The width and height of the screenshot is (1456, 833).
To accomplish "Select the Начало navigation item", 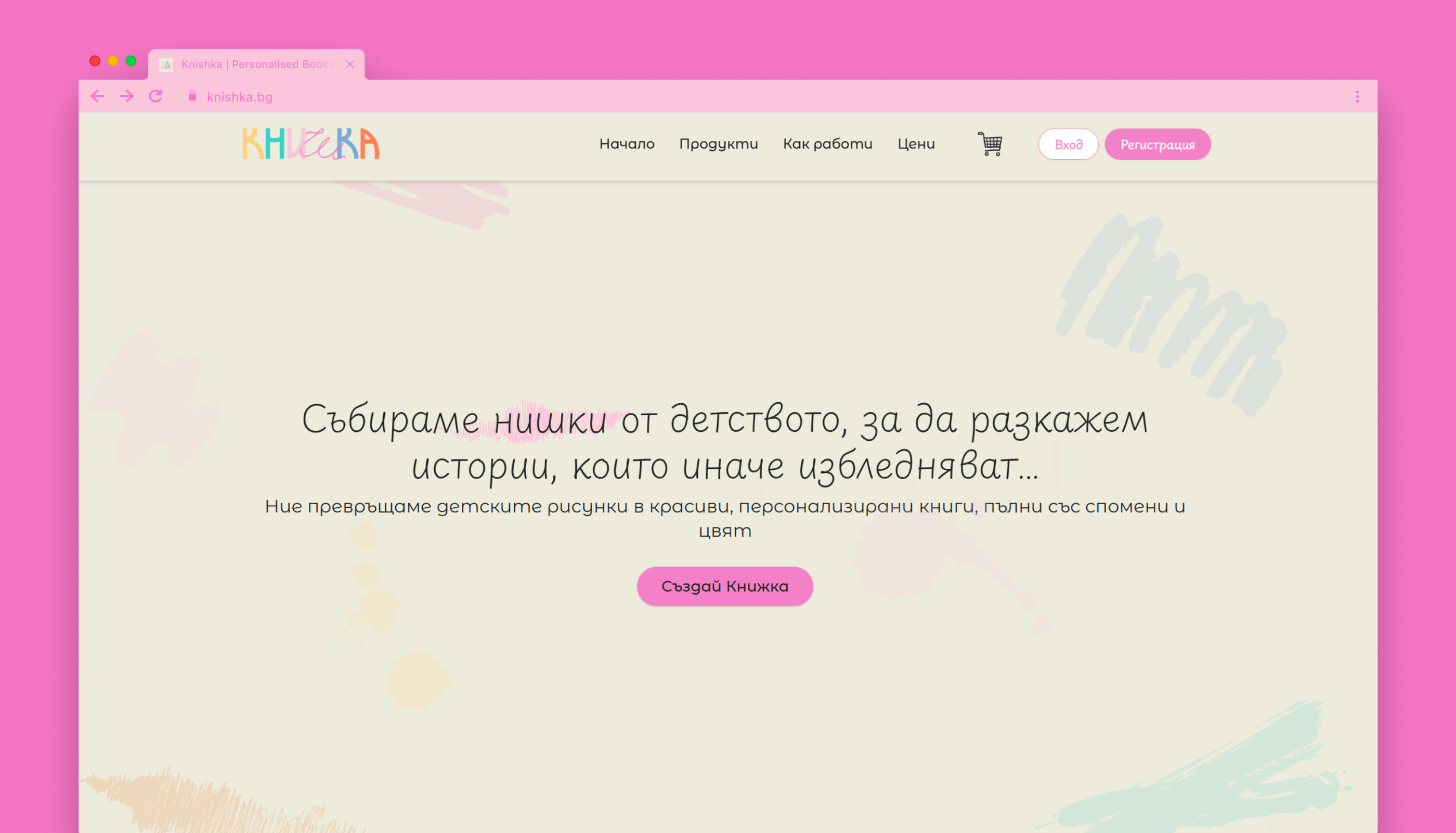I will 627,144.
